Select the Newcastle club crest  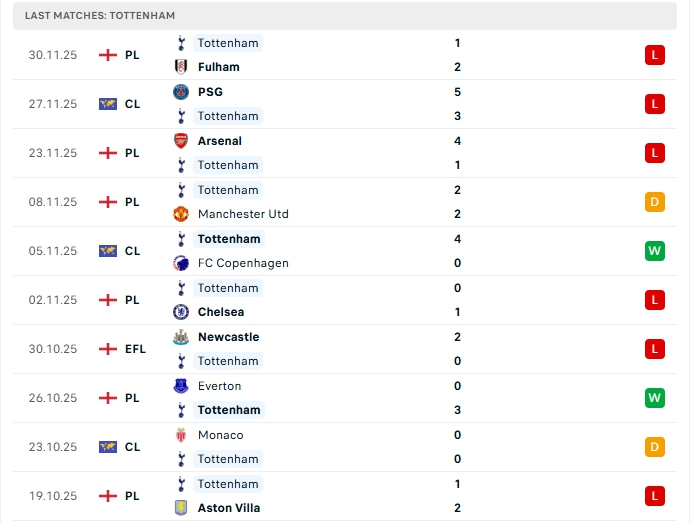181,337
